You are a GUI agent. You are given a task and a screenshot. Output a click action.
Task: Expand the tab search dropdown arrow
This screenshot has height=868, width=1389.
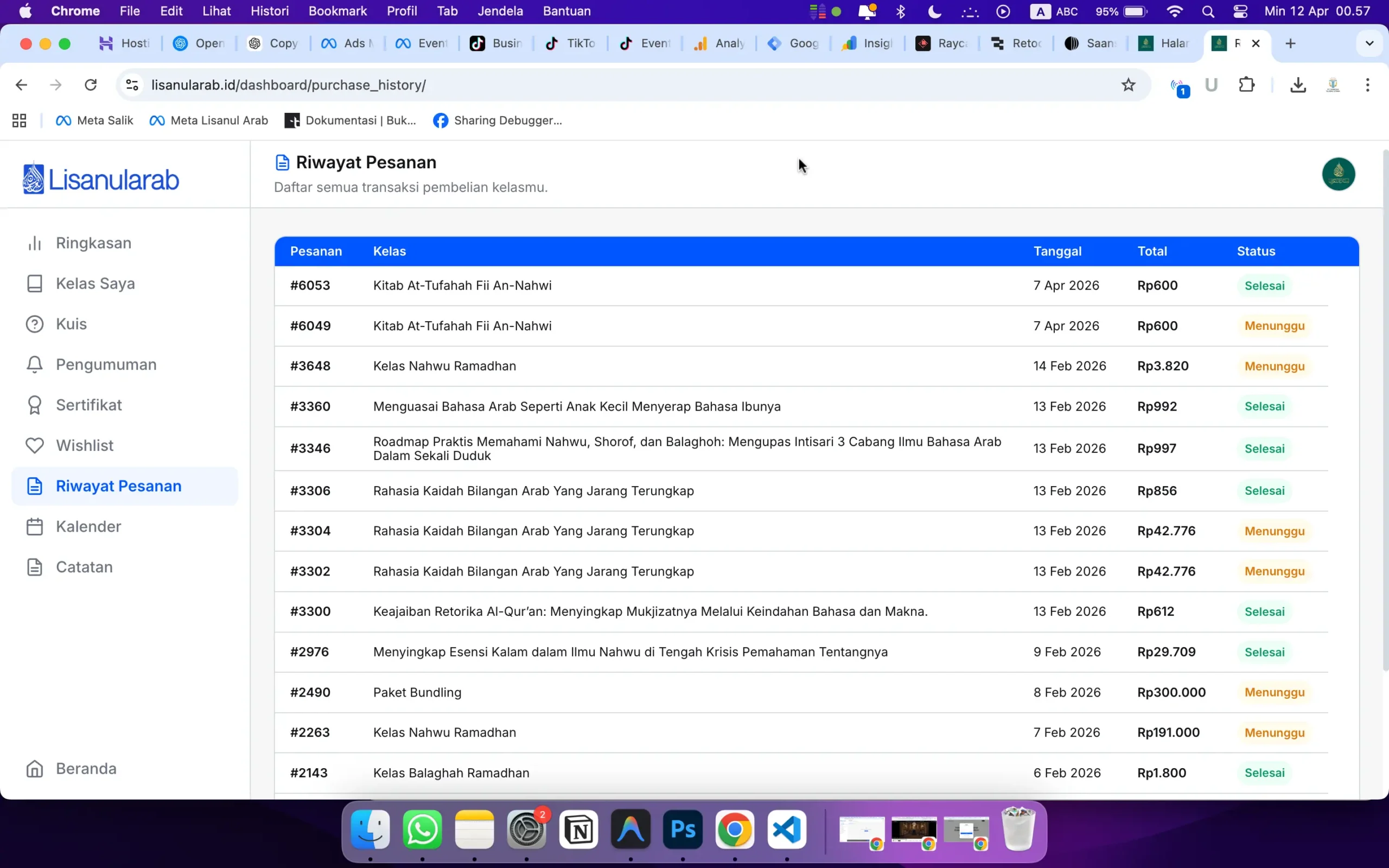pyautogui.click(x=1369, y=43)
